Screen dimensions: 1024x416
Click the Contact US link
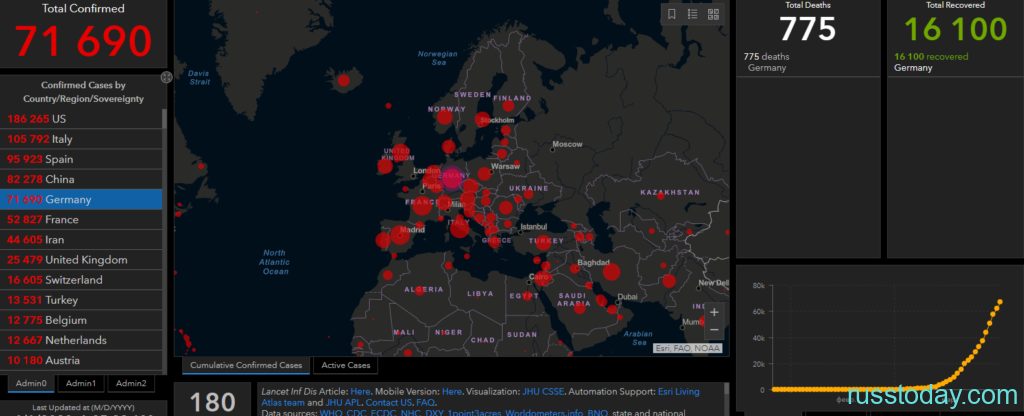pos(389,403)
